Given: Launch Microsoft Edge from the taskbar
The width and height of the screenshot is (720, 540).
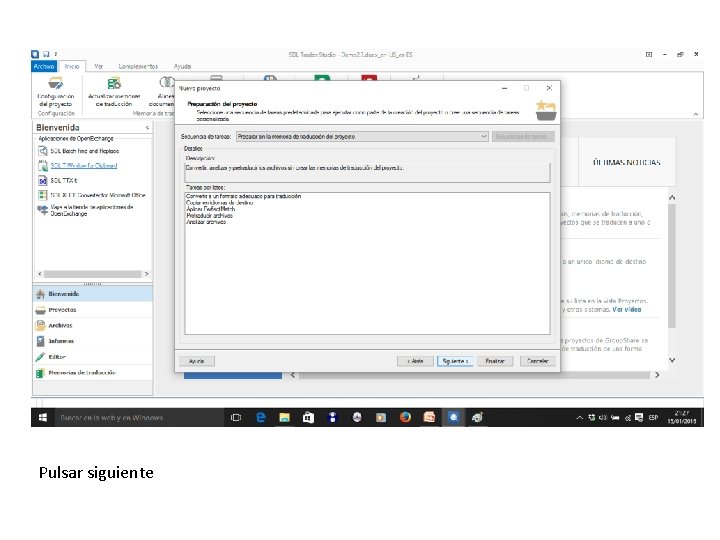Looking at the screenshot, I should (x=261, y=417).
